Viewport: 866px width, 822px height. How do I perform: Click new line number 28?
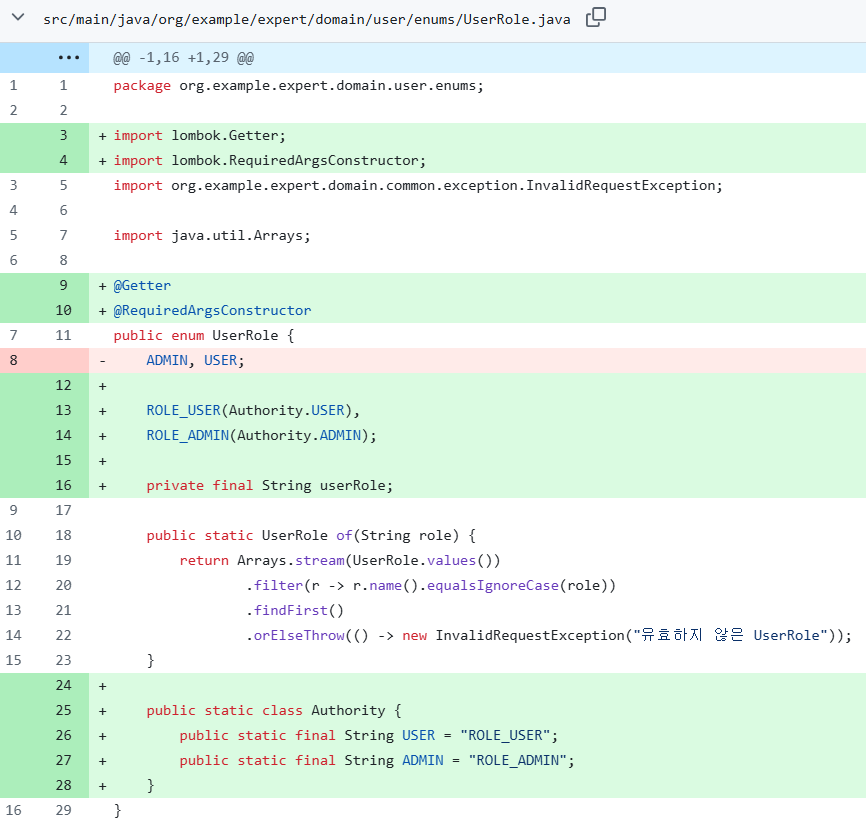click(x=64, y=786)
